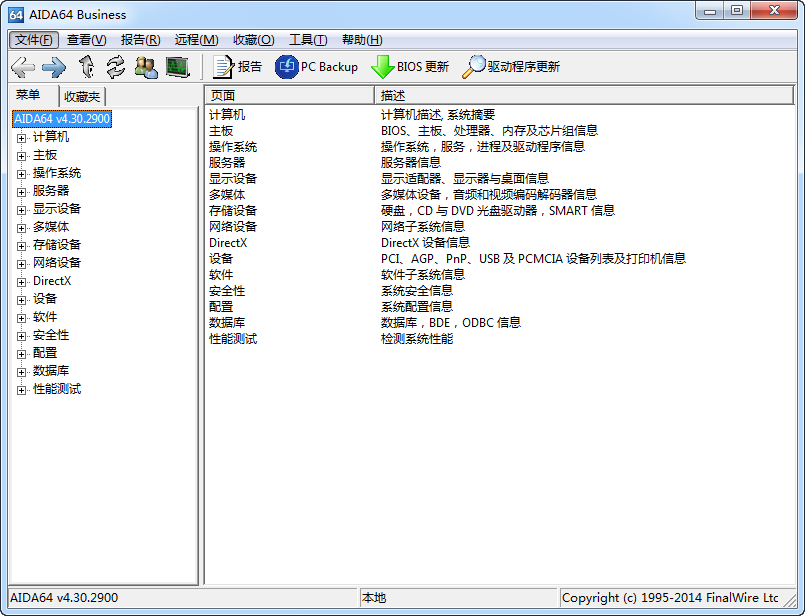This screenshot has width=805, height=616.
Task: Click the back navigation arrow
Action: (21, 67)
